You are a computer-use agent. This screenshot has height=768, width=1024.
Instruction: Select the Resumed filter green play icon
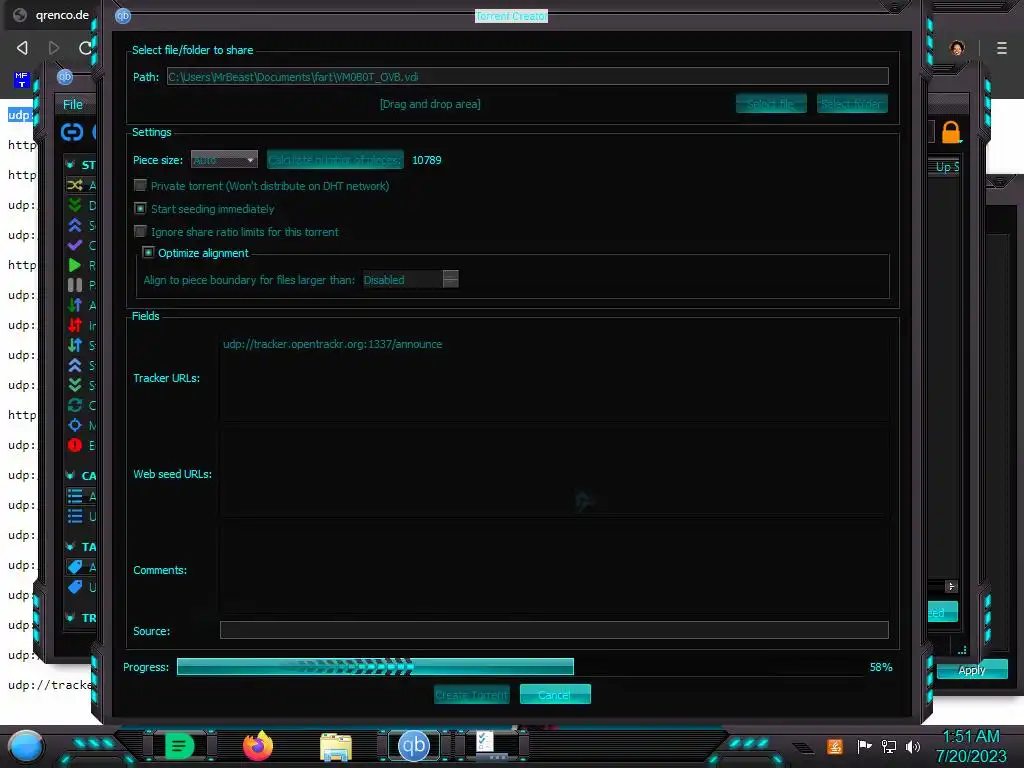click(x=74, y=265)
